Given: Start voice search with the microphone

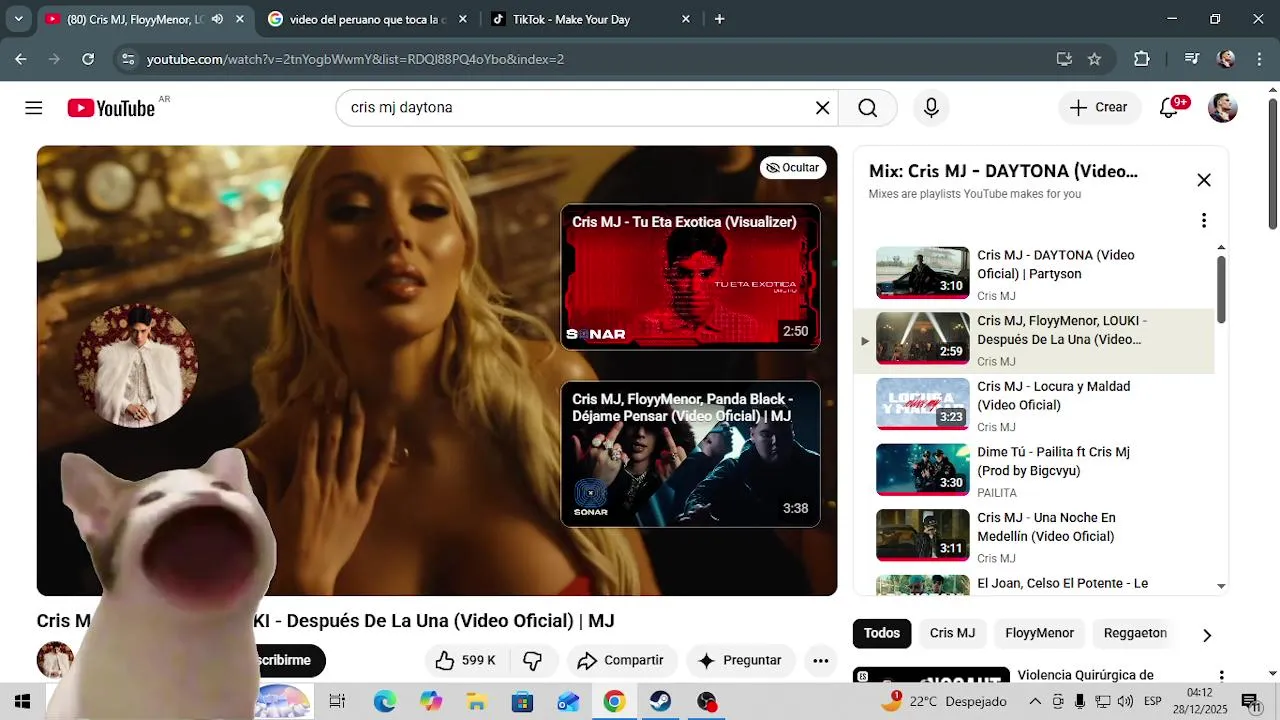Looking at the screenshot, I should tap(931, 108).
